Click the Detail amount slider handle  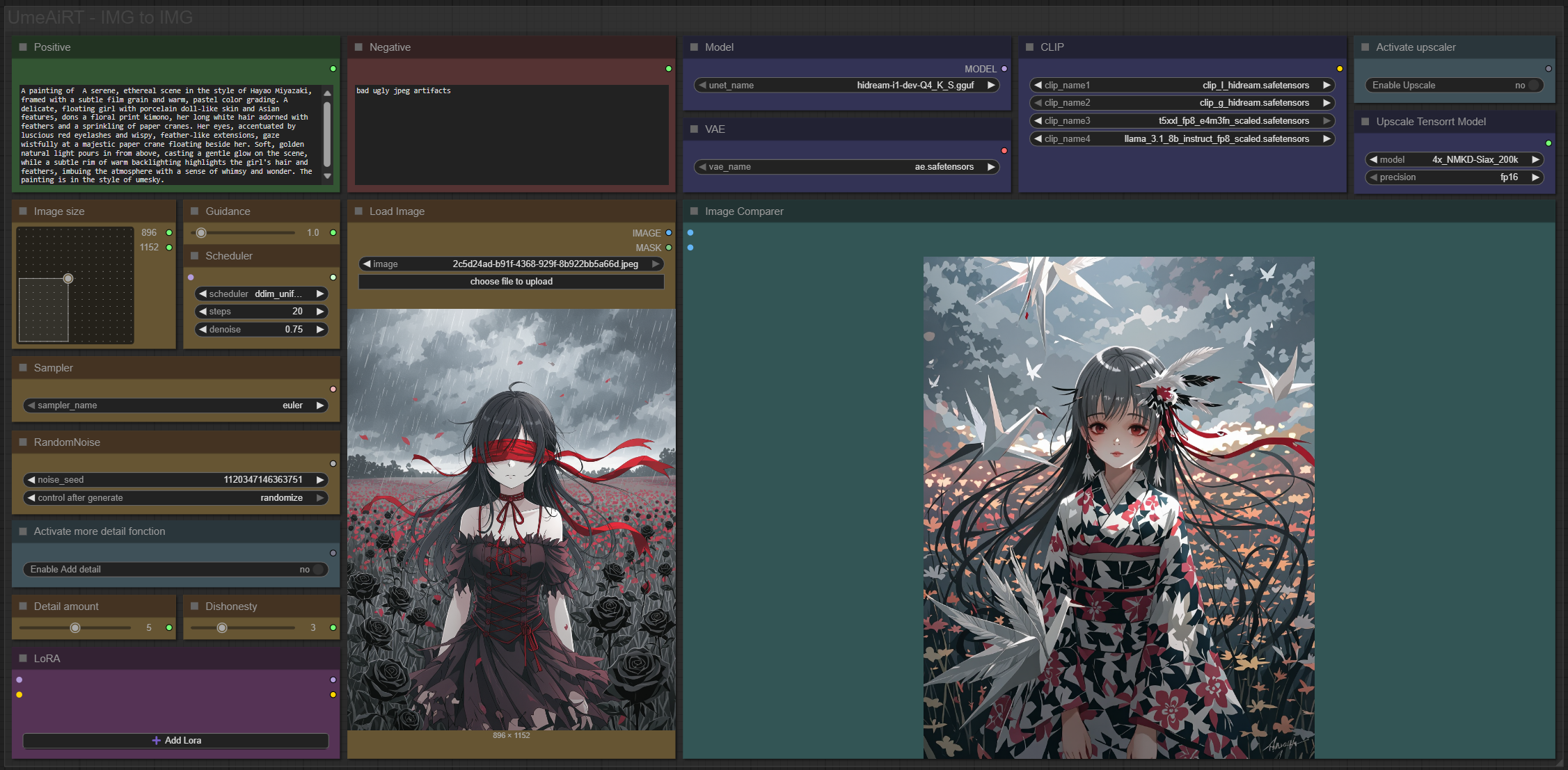[x=75, y=628]
